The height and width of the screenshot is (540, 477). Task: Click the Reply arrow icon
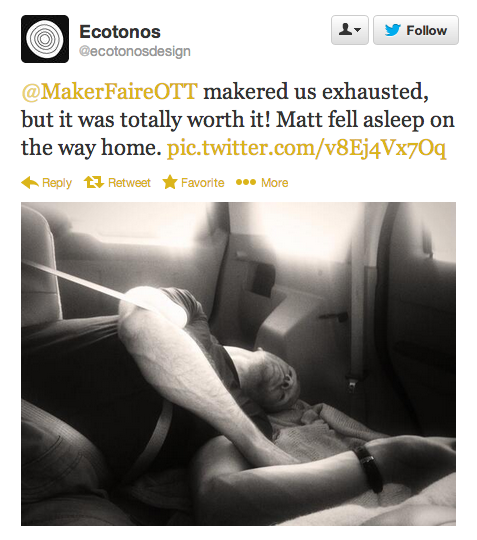[x=30, y=183]
